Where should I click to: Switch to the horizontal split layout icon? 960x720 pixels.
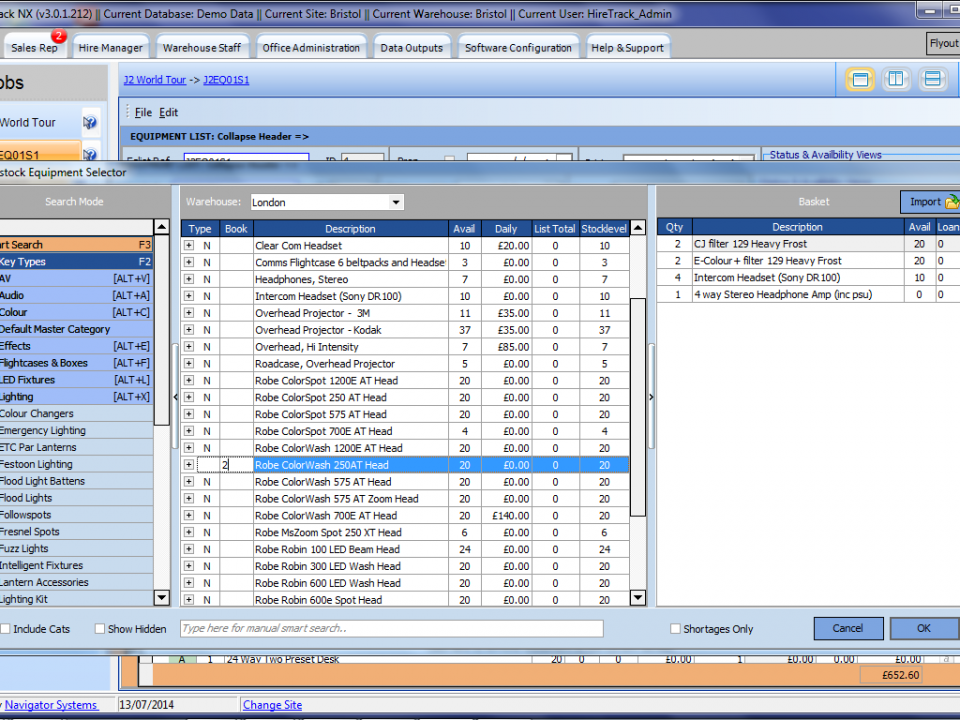coord(932,80)
